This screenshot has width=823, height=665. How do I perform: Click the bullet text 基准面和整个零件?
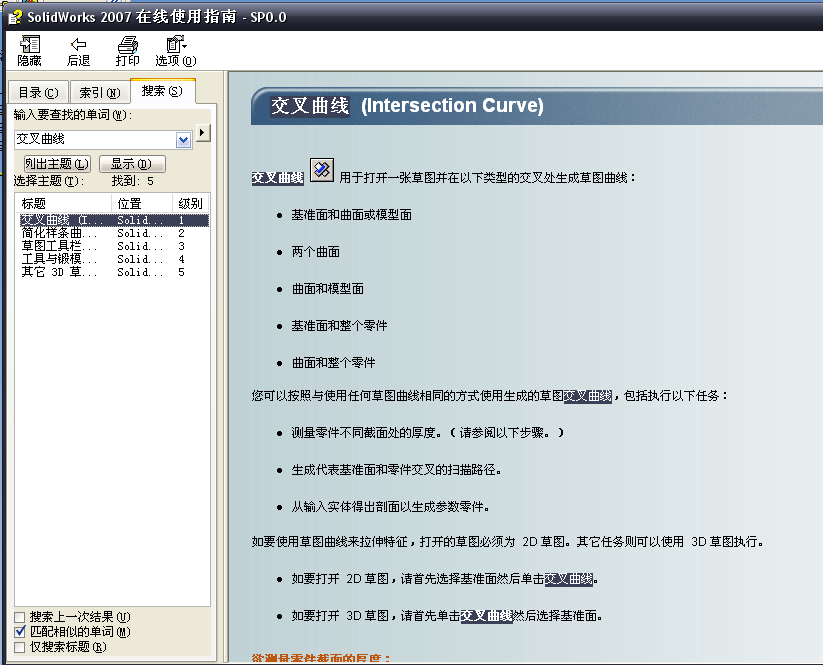click(340, 326)
